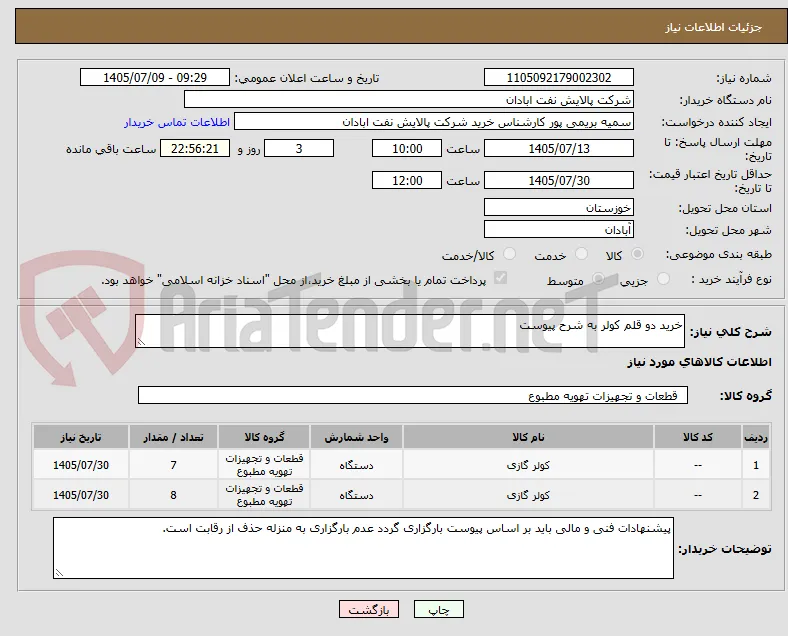
Task: Click the row number 1 cell
Action: (756, 465)
